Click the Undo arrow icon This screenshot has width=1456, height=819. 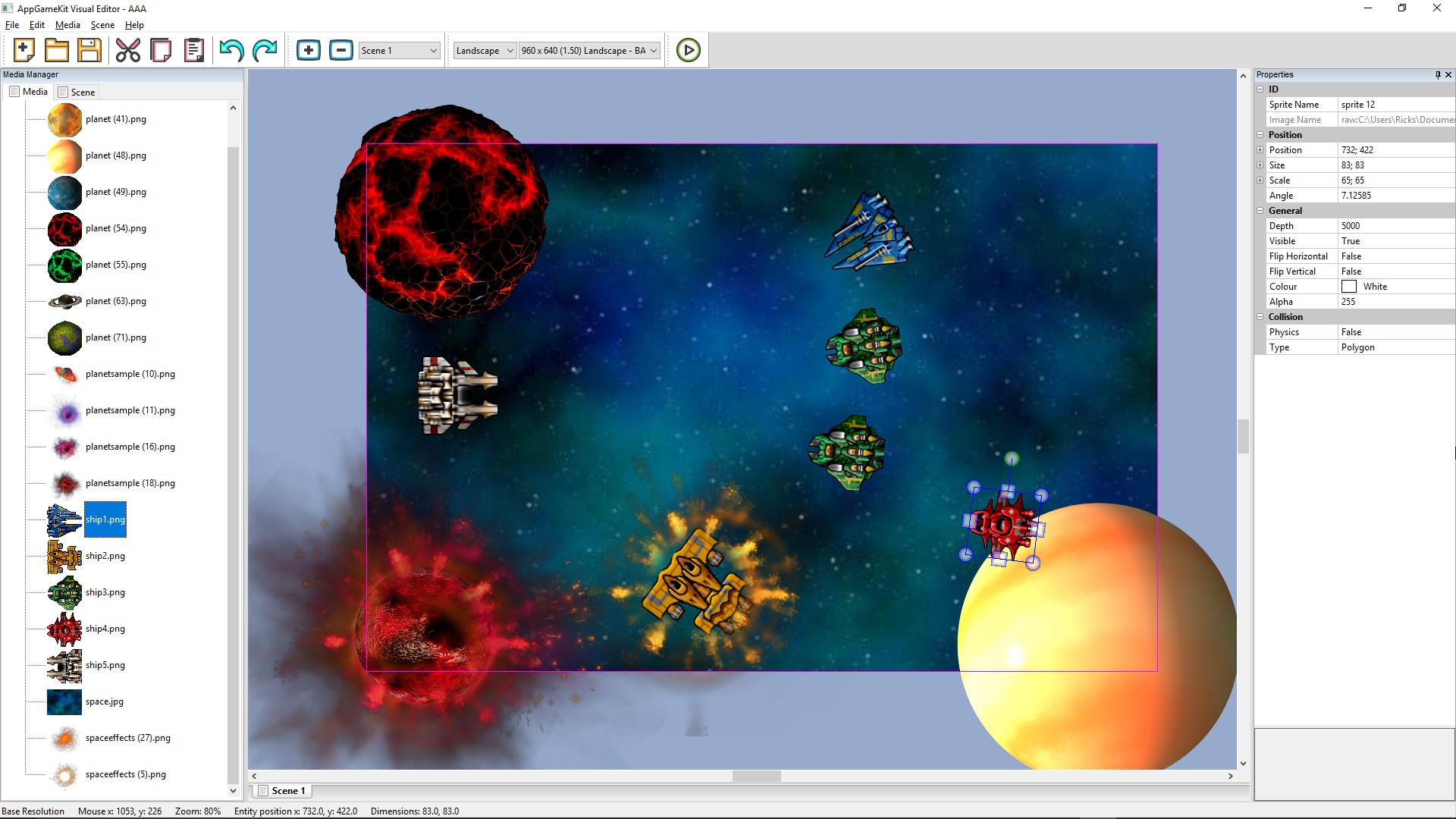coord(231,50)
